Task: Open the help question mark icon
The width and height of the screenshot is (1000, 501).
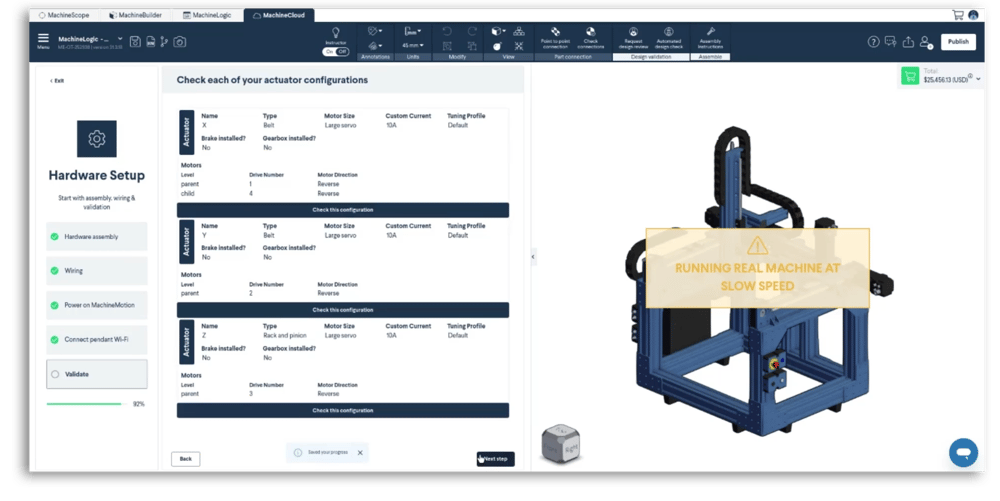Action: point(874,41)
